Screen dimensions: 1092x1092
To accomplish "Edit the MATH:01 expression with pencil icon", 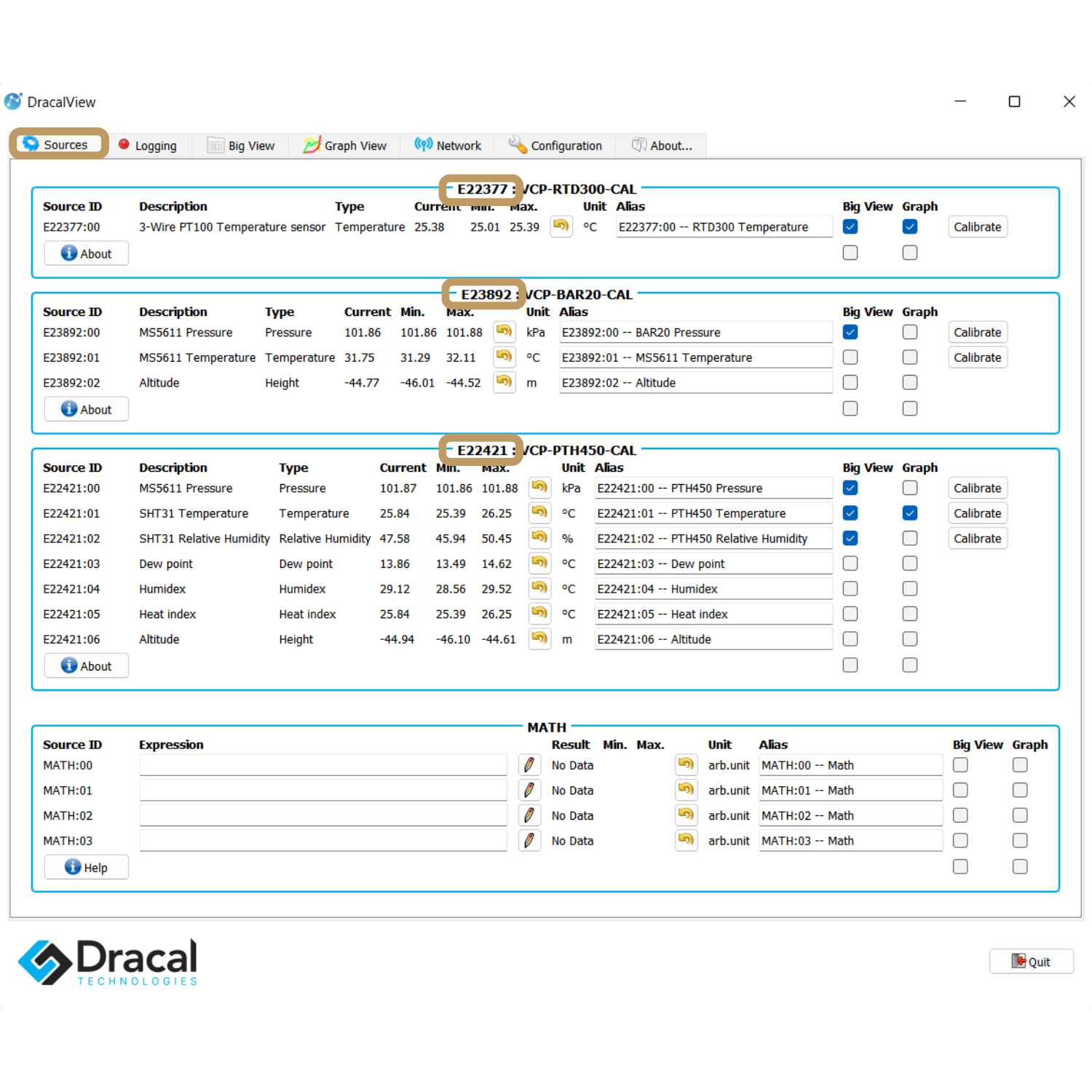I will [x=529, y=790].
